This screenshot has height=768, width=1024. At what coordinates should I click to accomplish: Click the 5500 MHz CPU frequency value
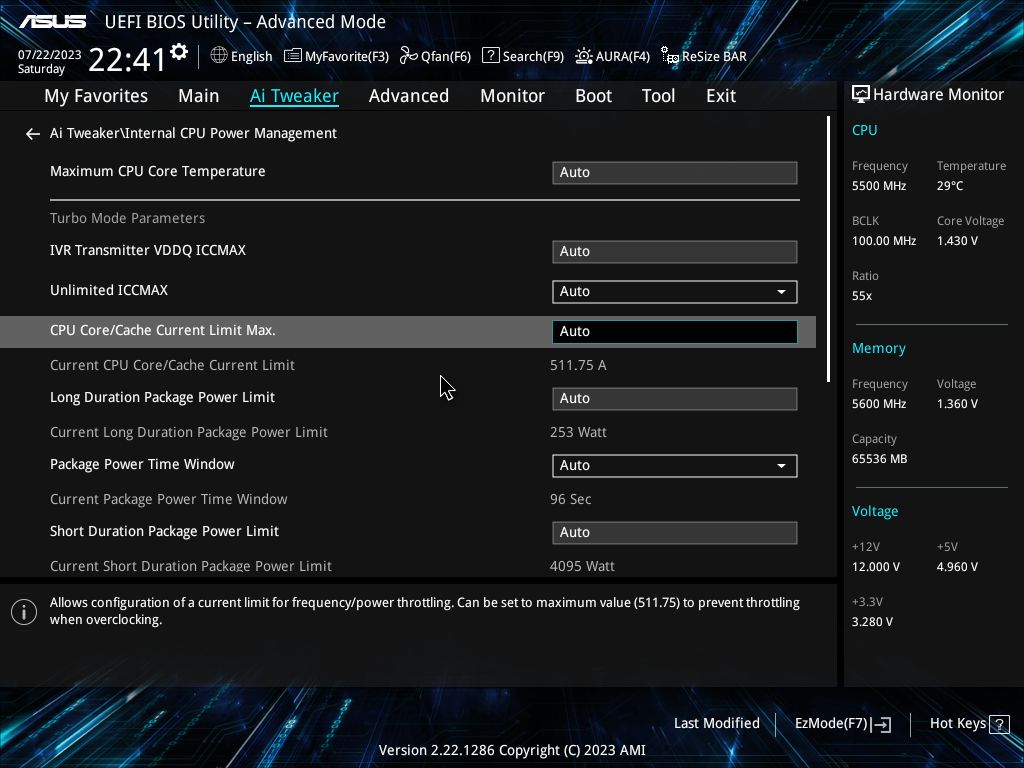click(879, 186)
